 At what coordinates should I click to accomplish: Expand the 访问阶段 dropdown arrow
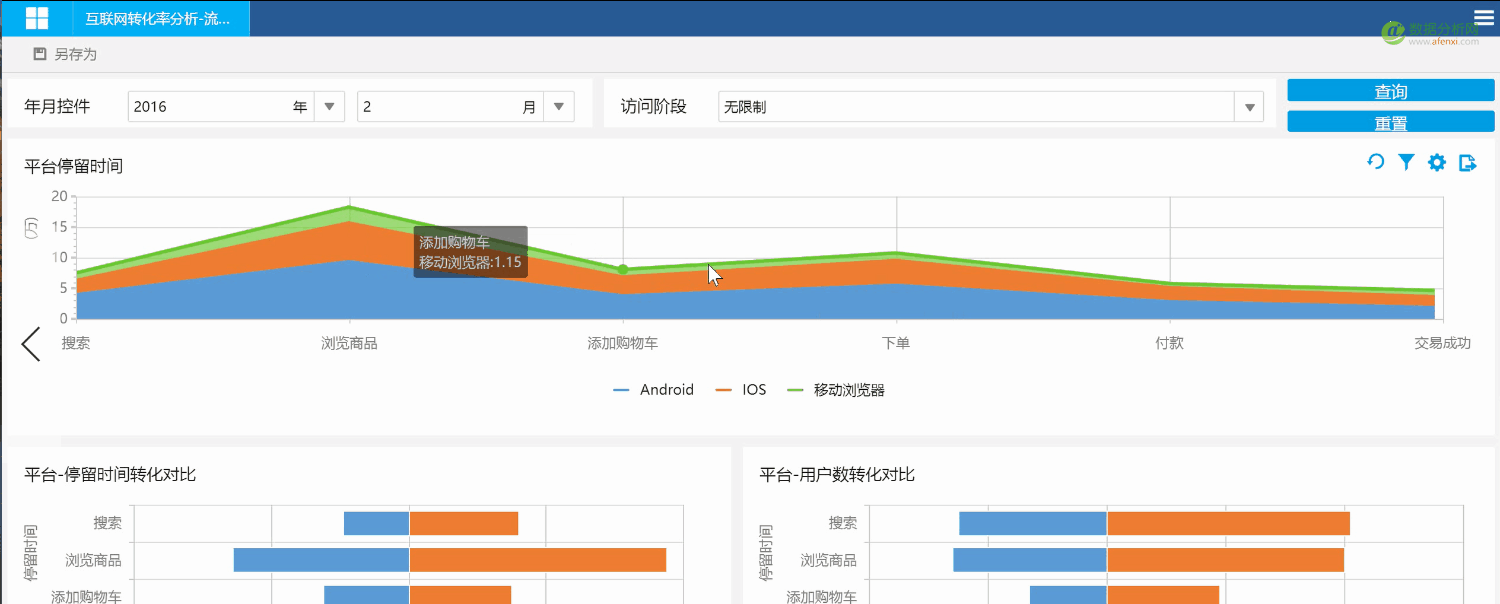(x=1249, y=107)
